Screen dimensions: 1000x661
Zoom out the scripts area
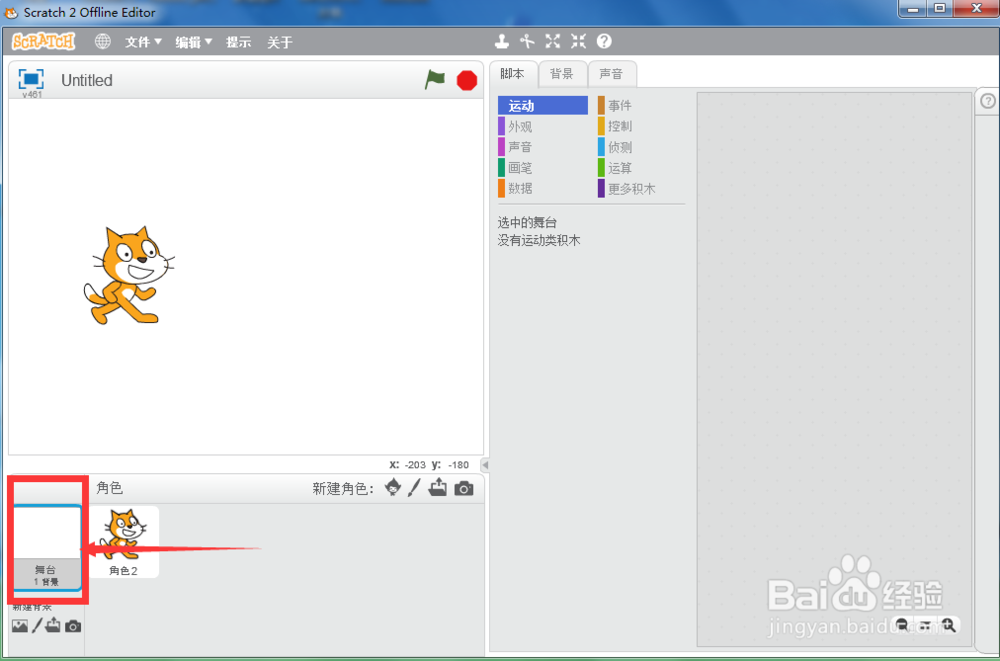(x=902, y=625)
